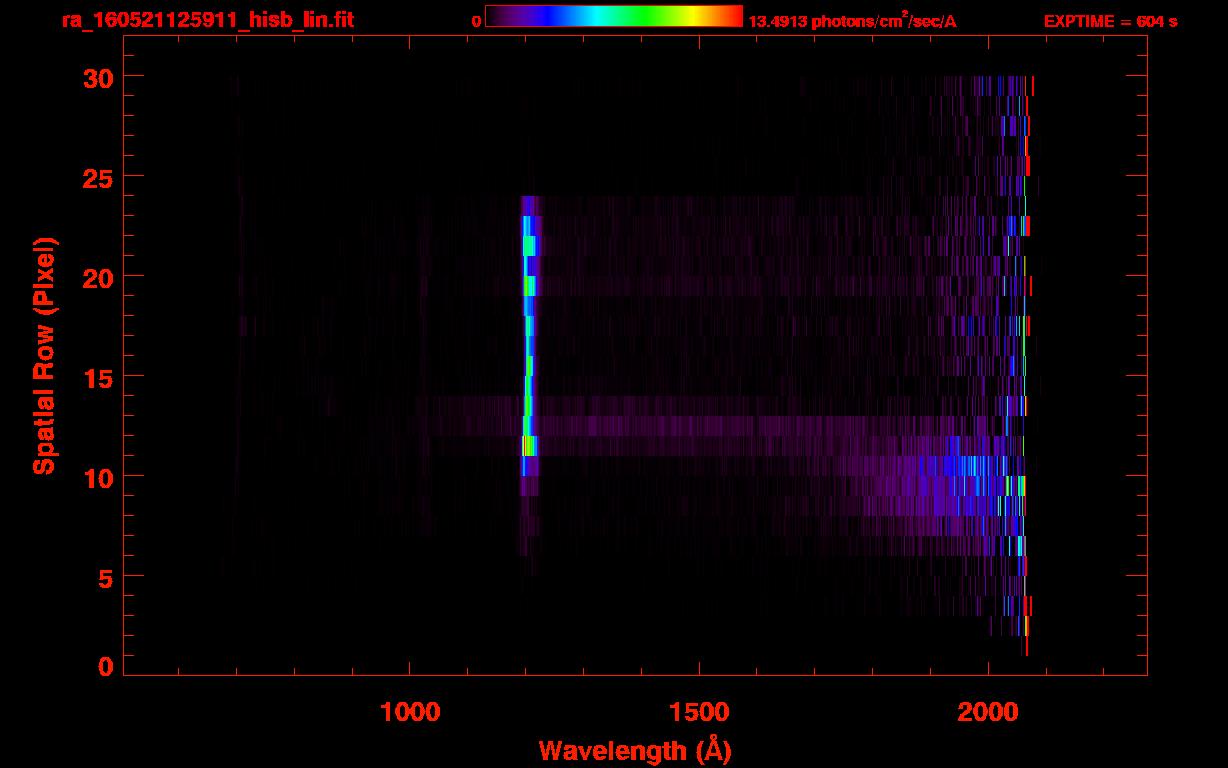This screenshot has height=768, width=1228.
Task: Click the colorbar minimum value 0
Action: tap(476, 21)
